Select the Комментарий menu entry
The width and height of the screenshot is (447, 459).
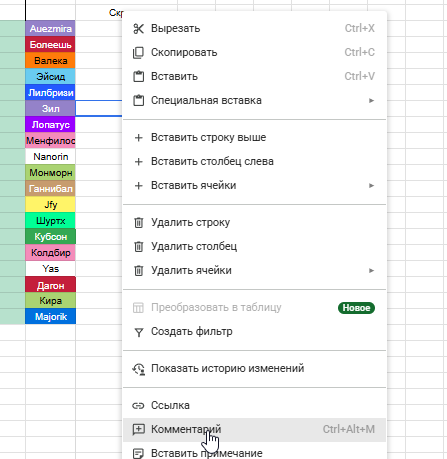[x=254, y=429]
